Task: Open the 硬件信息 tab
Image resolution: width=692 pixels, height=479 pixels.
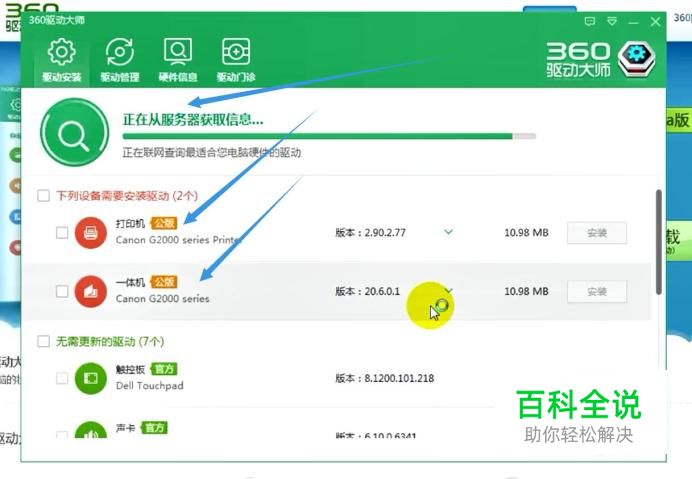Action: 178,60
